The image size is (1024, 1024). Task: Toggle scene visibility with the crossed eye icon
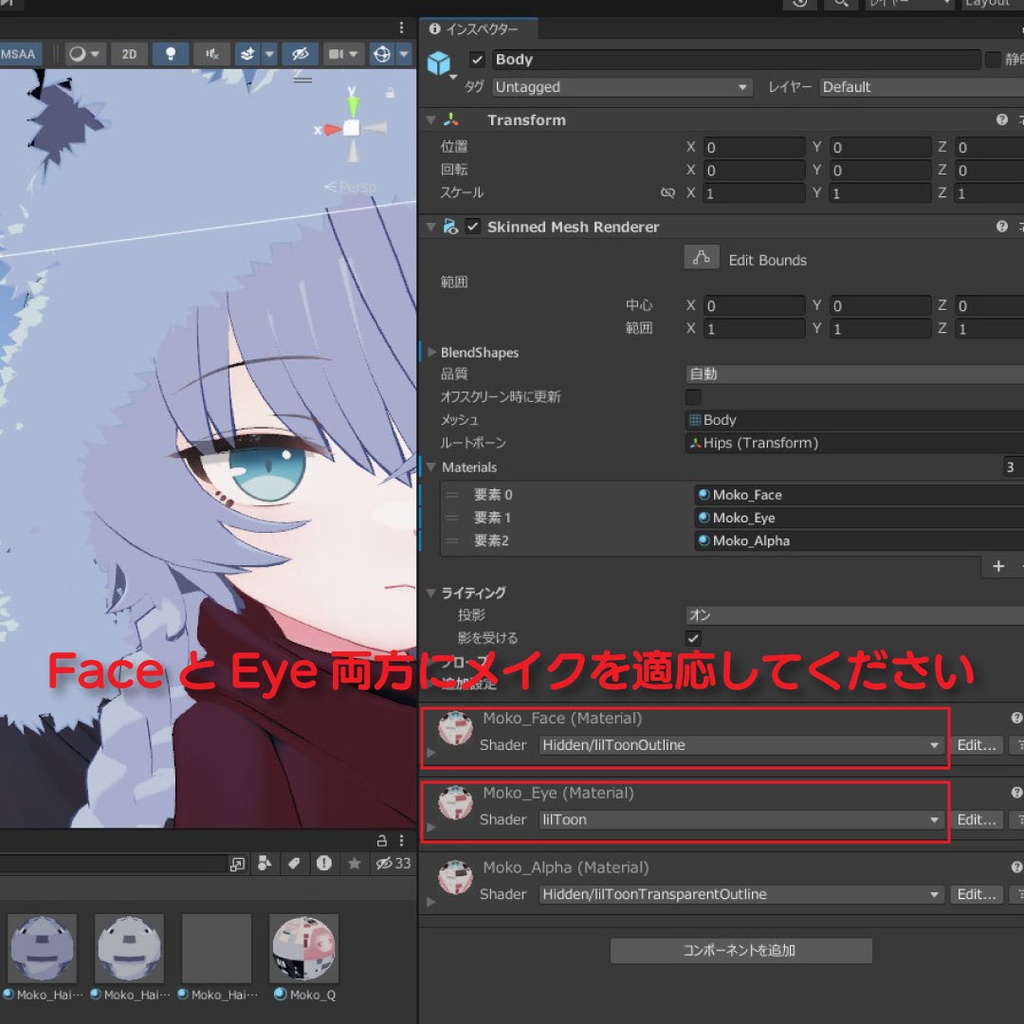click(x=300, y=54)
